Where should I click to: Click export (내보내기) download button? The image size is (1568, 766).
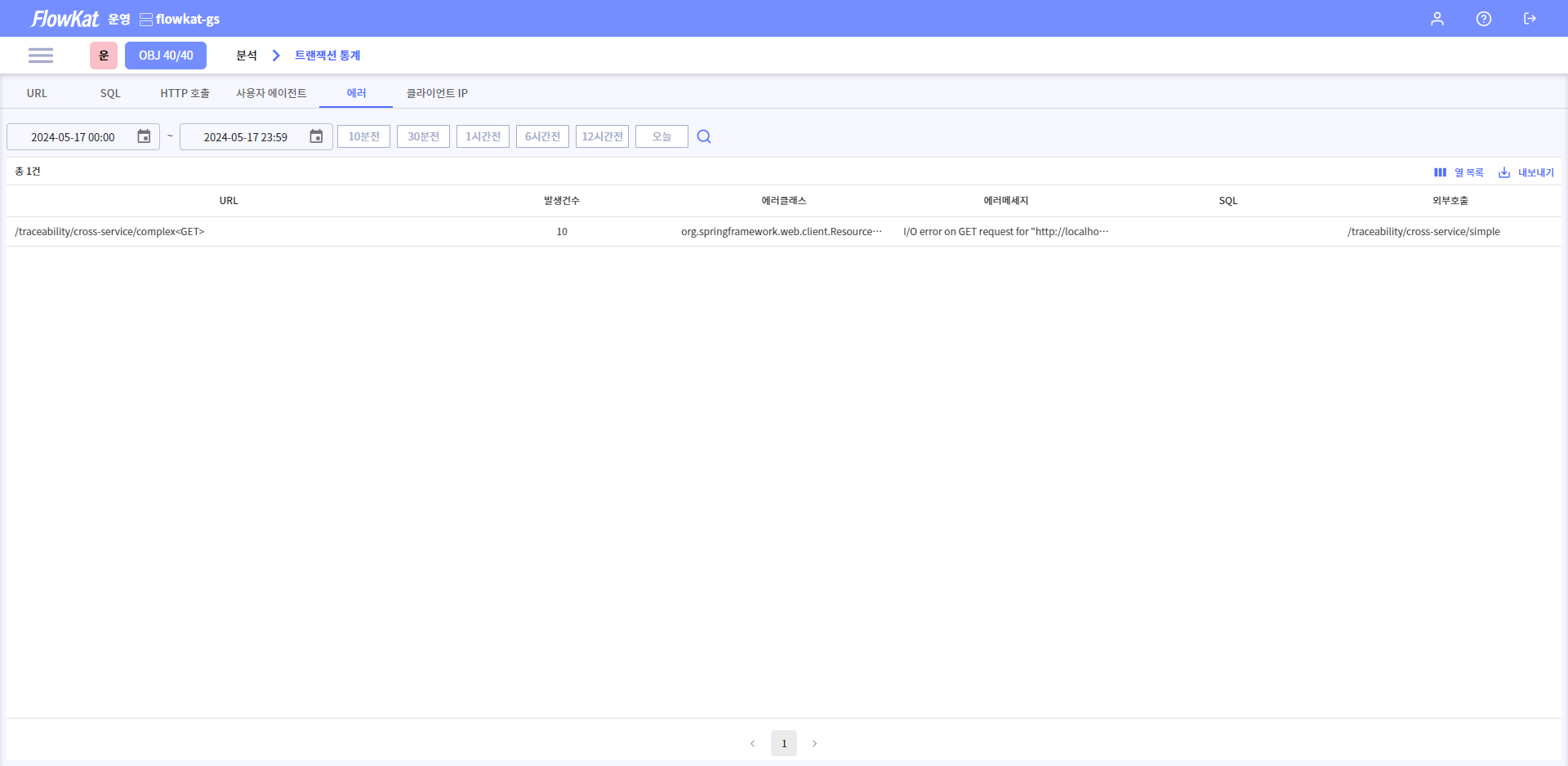click(1526, 172)
